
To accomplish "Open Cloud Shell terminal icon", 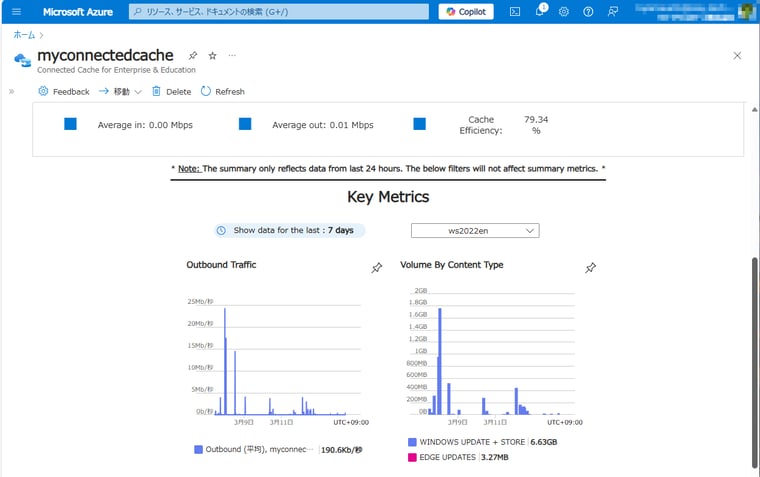I will pos(515,12).
